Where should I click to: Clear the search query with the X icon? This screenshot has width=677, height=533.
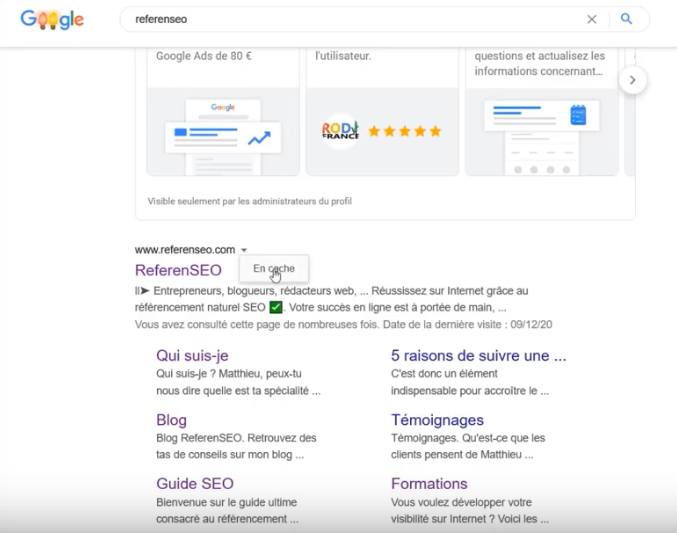coord(592,19)
